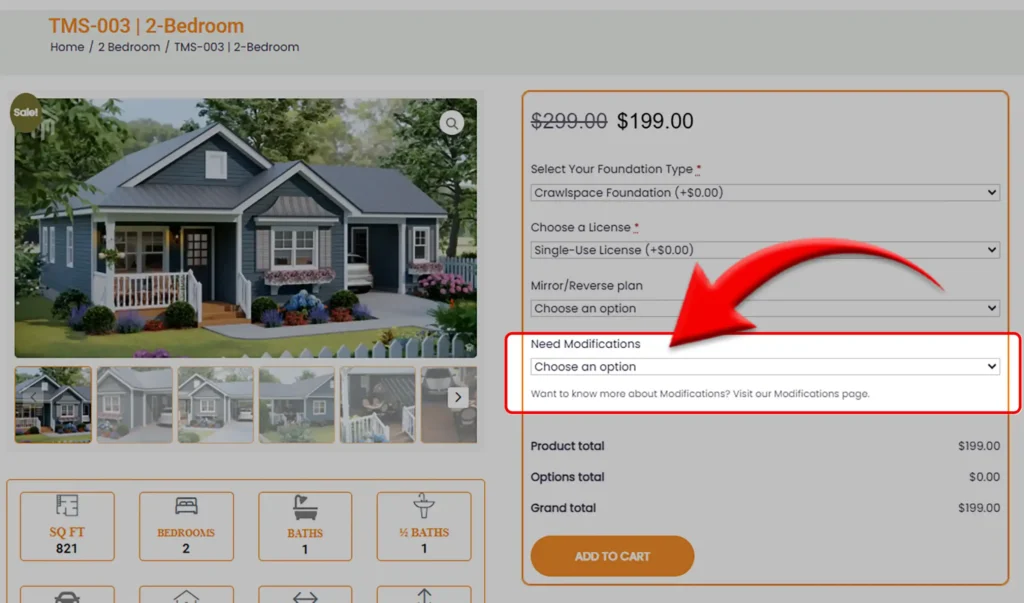
Task: Select the porch interior thumbnail
Action: click(377, 405)
